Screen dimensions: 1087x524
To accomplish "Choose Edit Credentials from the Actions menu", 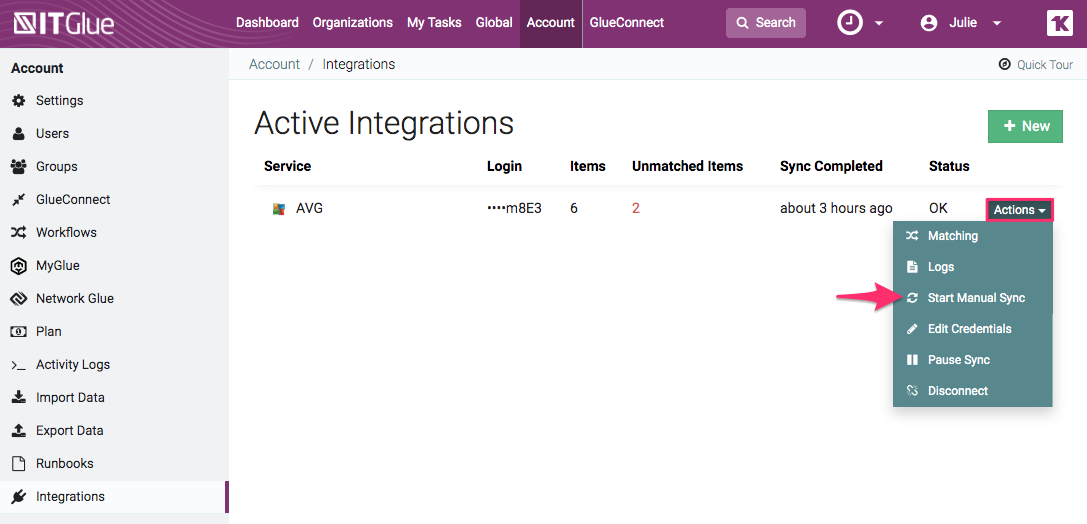I will coord(973,329).
